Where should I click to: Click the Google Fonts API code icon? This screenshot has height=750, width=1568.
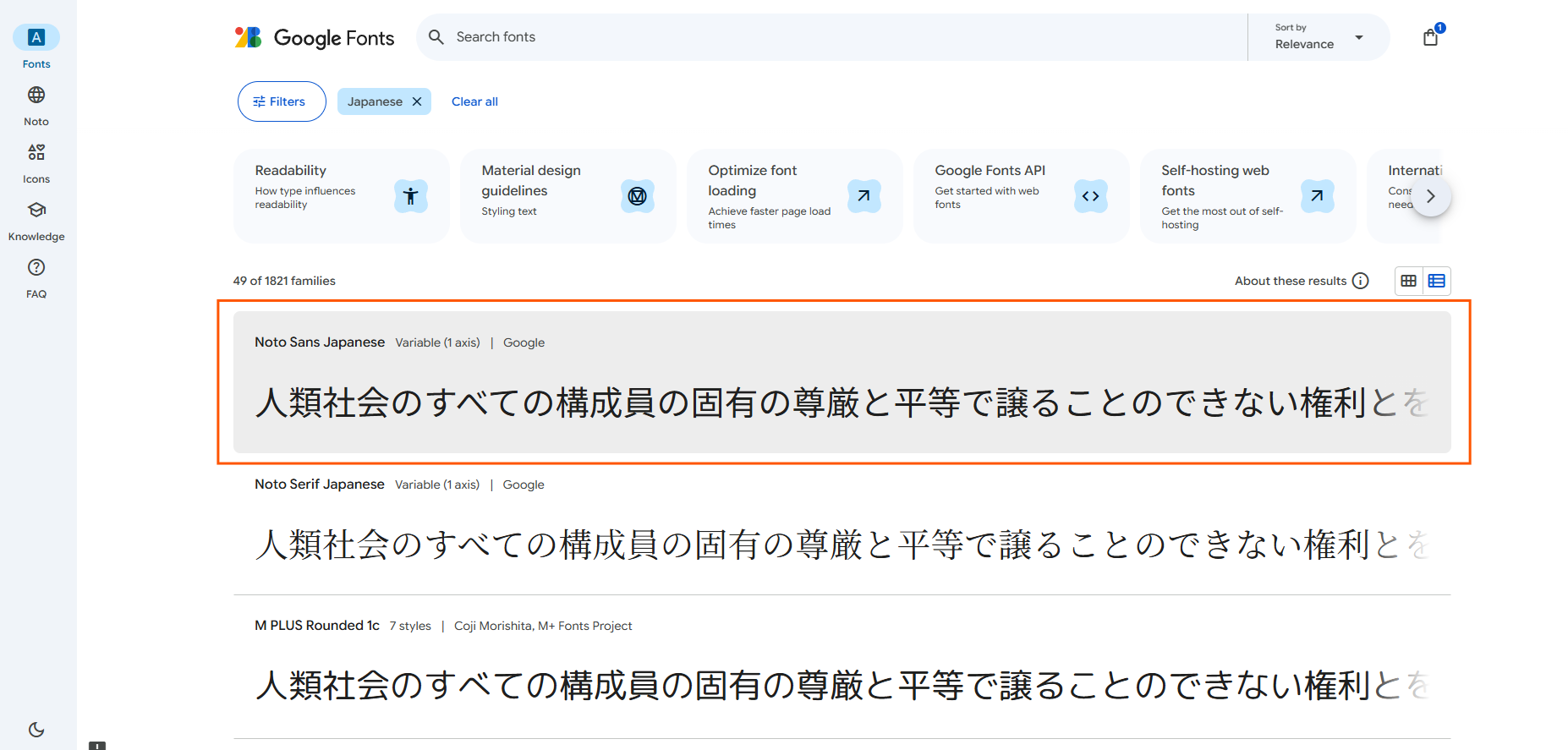click(1091, 196)
